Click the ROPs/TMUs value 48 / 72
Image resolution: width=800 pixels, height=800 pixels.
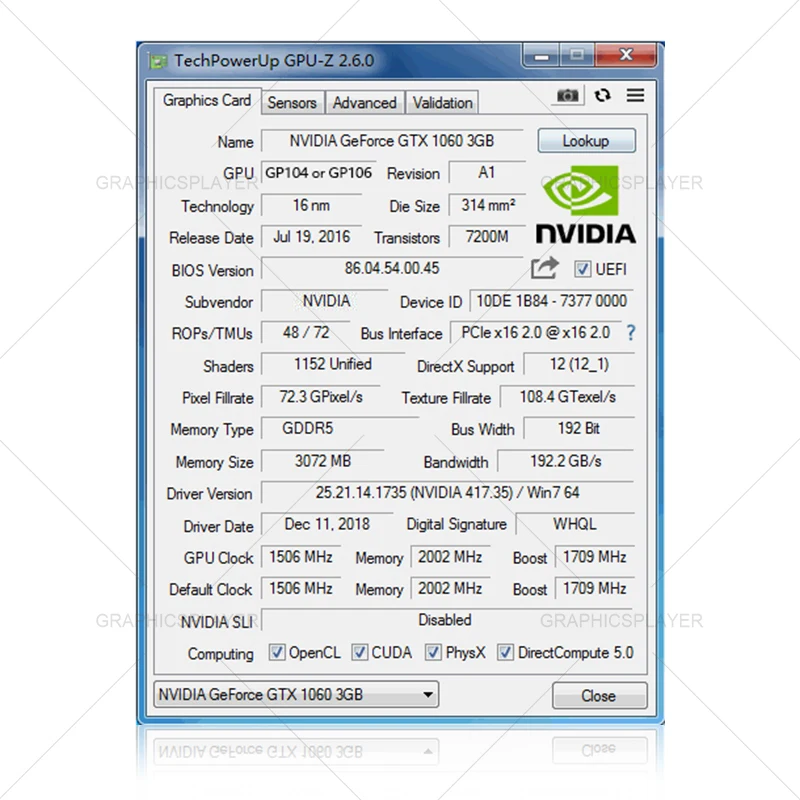click(x=306, y=333)
